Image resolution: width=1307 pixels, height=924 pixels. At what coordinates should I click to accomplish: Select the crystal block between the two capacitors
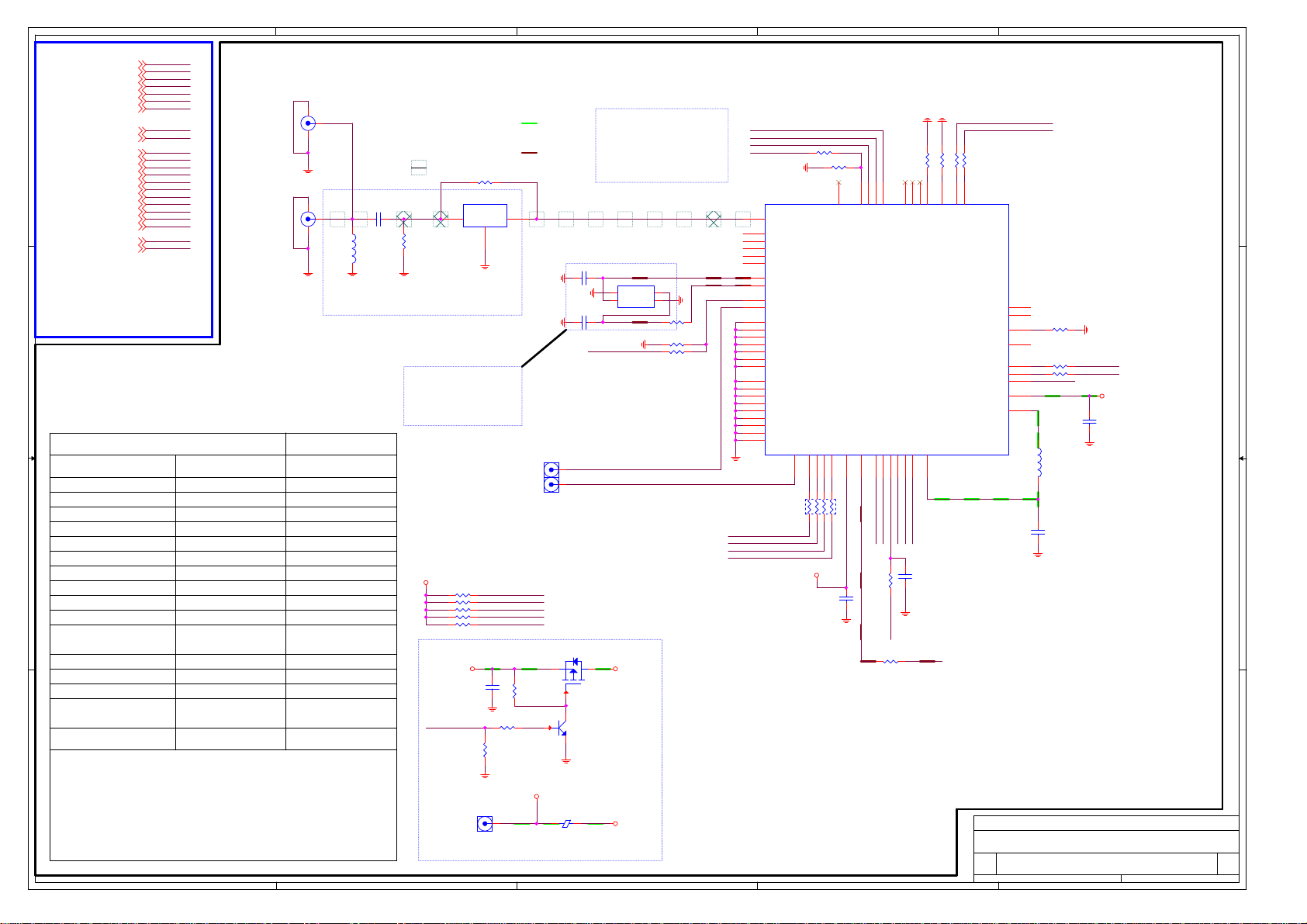[635, 296]
